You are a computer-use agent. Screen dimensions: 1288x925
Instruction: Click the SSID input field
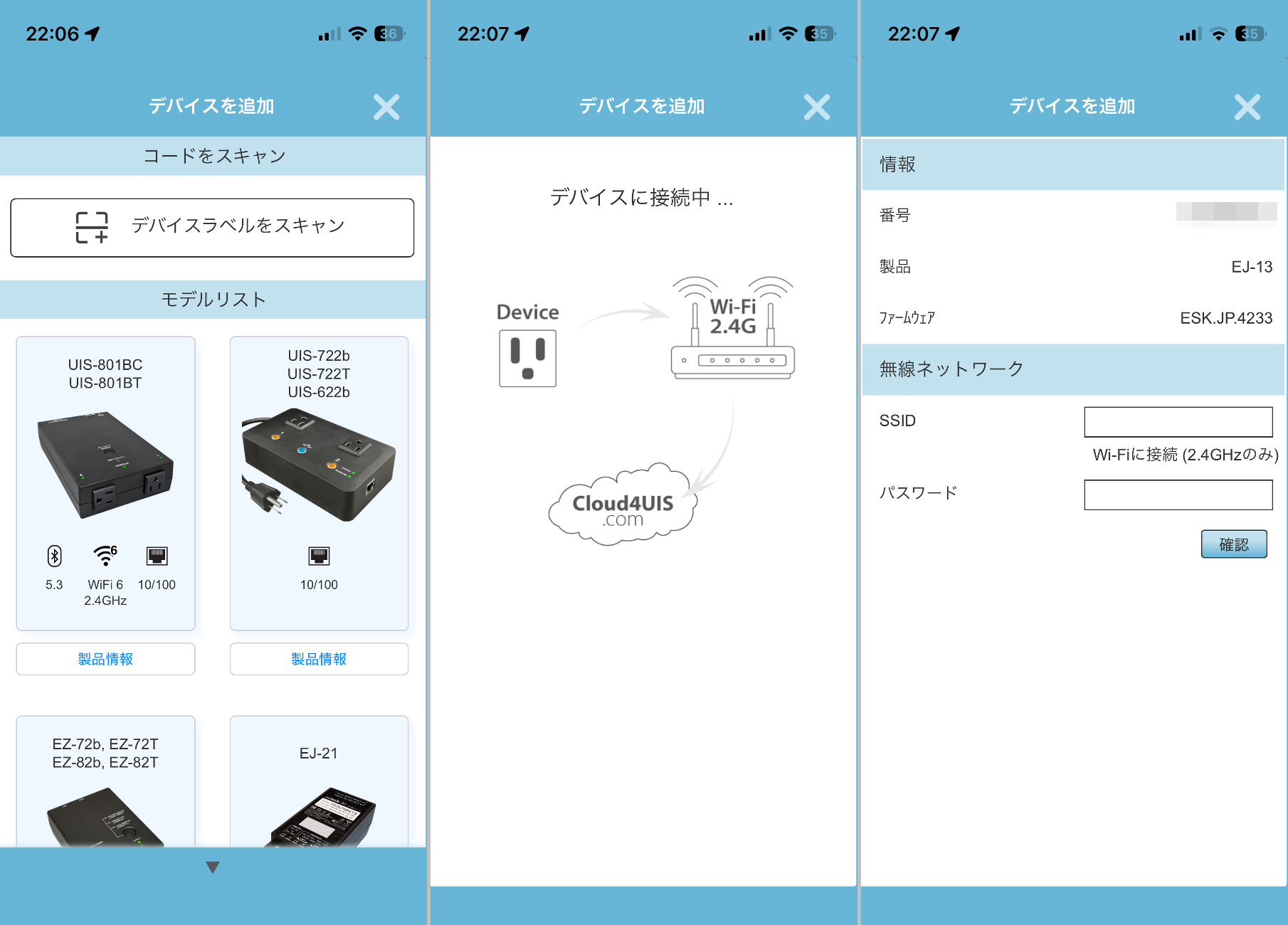(x=1178, y=422)
